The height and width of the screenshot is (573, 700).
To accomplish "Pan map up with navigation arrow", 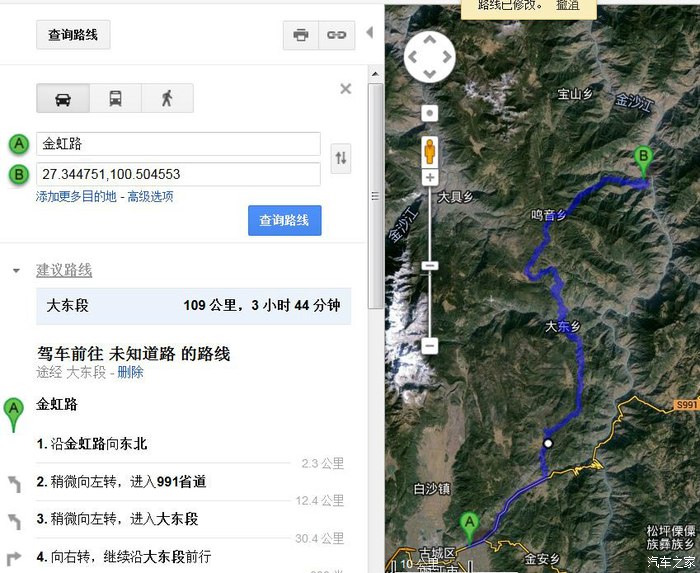I will tap(429, 40).
